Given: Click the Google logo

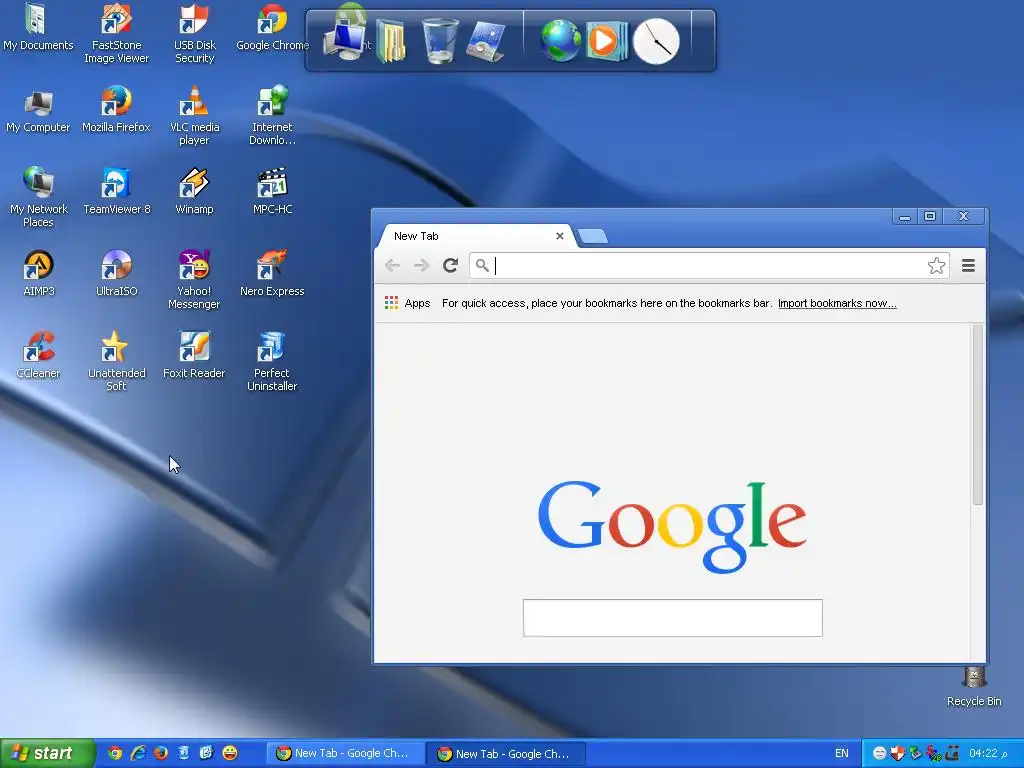Looking at the screenshot, I should click(x=672, y=526).
